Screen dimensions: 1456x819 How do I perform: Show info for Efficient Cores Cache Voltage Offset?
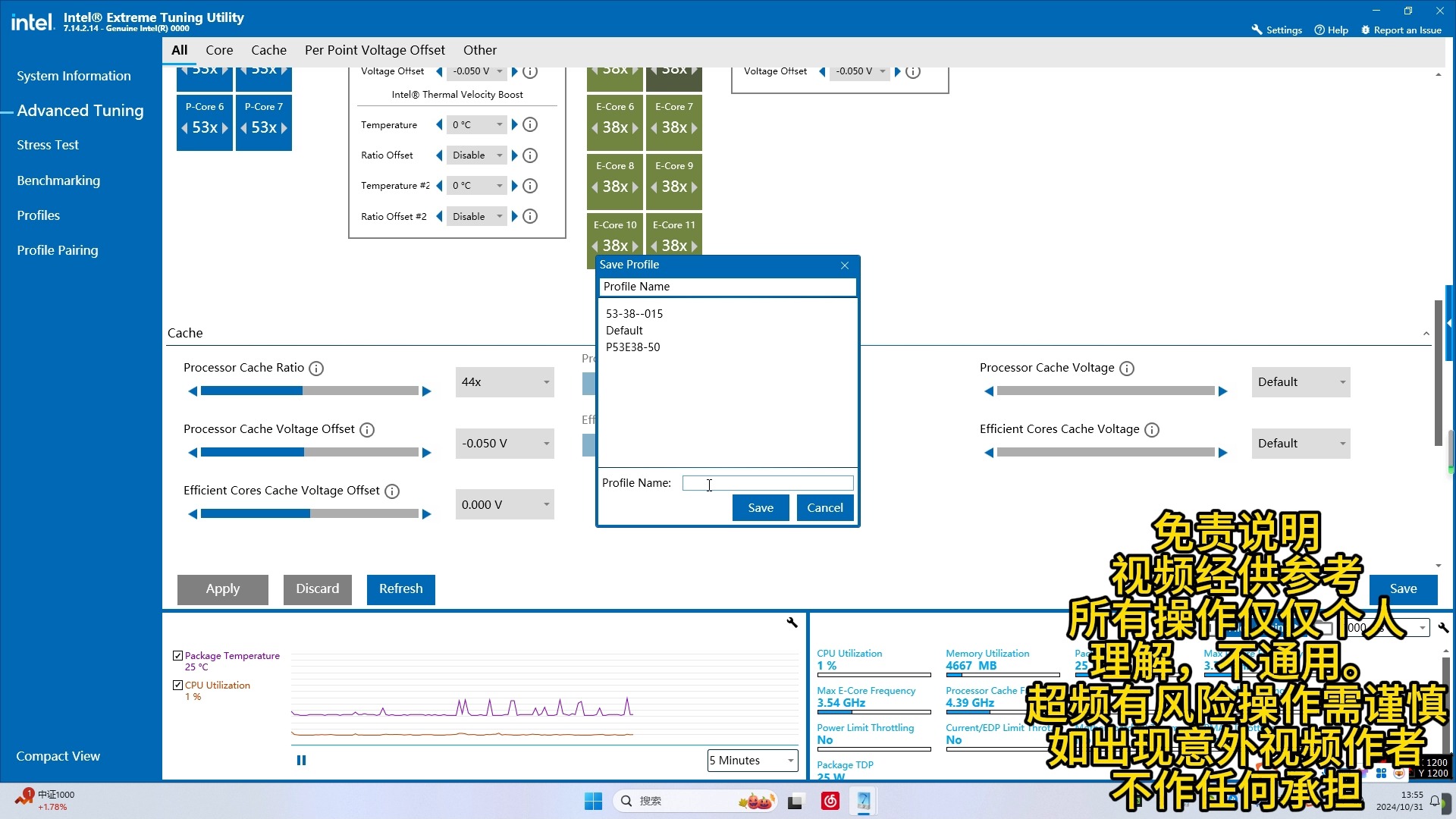392,491
